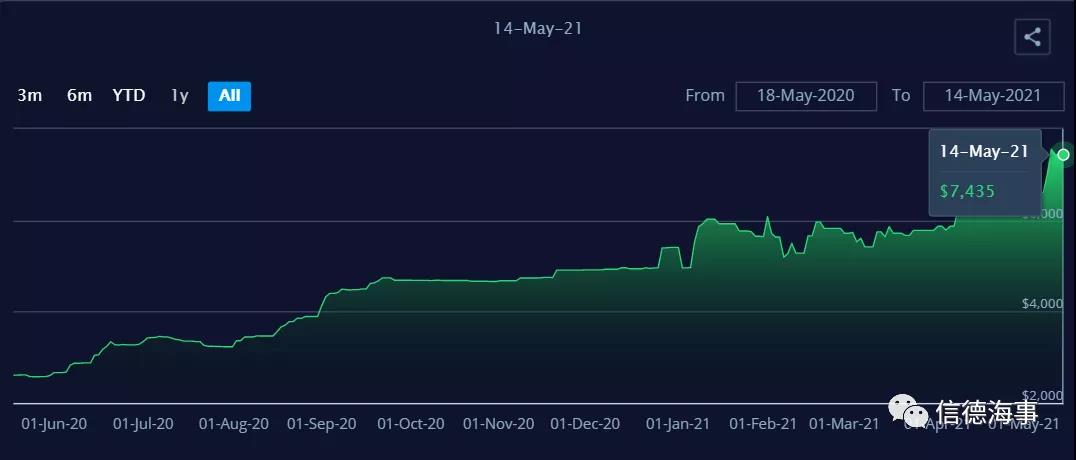The width and height of the screenshot is (1076, 460).
Task: Click the highlighted All range button
Action: coord(229,96)
